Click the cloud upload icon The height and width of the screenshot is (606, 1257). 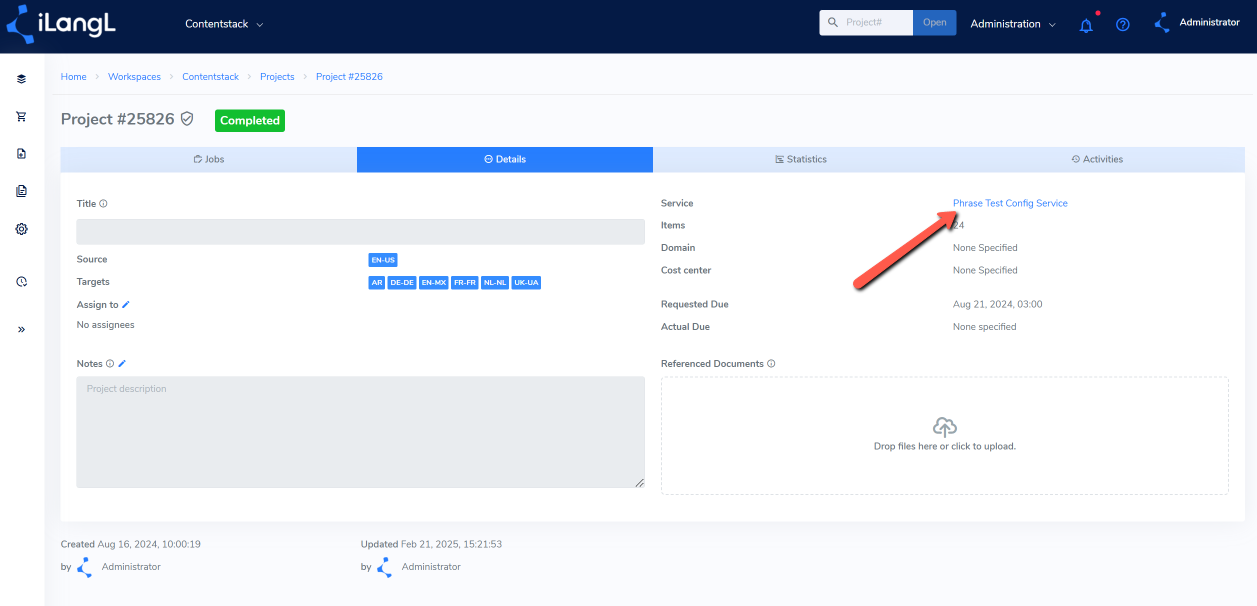[x=945, y=427]
